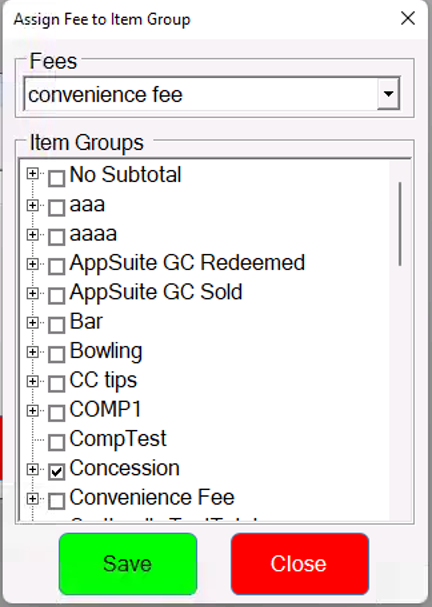Click the green Save button
This screenshot has width=432, height=607.
(128, 564)
